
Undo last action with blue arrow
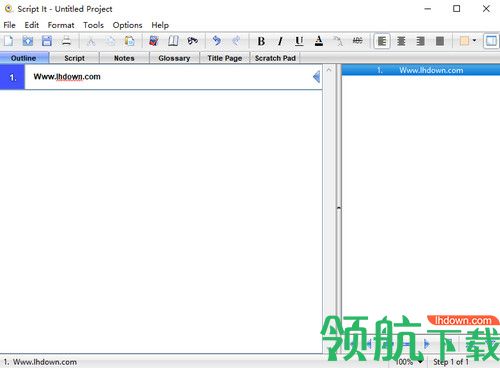point(217,41)
